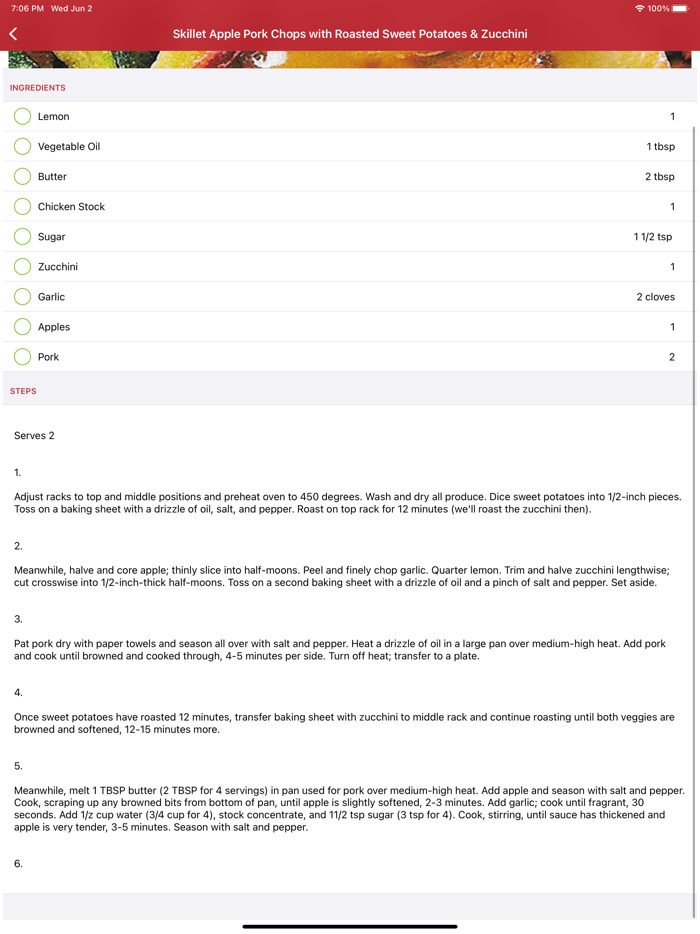
Task: Check off the Chicken Stock ingredient
Action: [x=22, y=206]
